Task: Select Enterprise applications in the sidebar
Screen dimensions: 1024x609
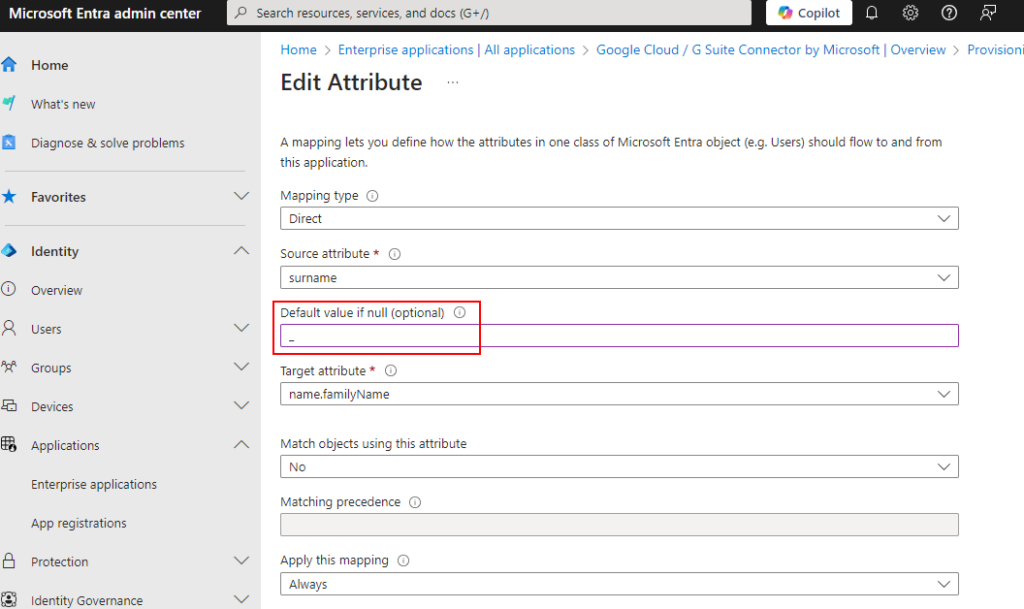Action: (94, 484)
